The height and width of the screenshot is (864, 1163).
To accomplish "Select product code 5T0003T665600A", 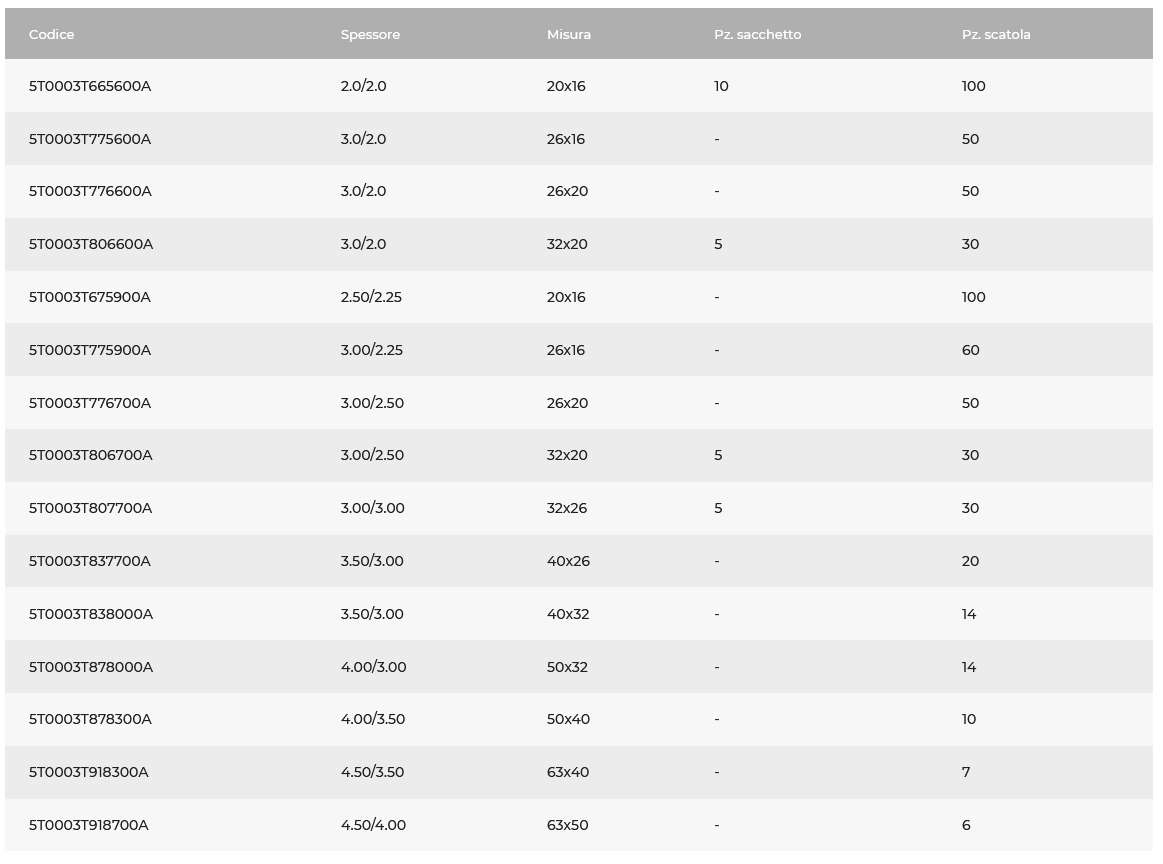I will pyautogui.click(x=90, y=86).
